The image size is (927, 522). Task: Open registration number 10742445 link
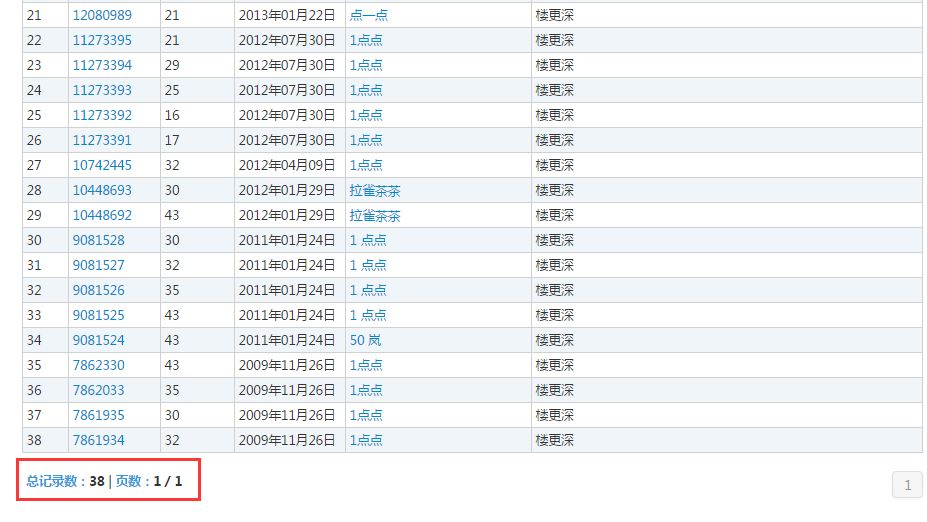102,165
